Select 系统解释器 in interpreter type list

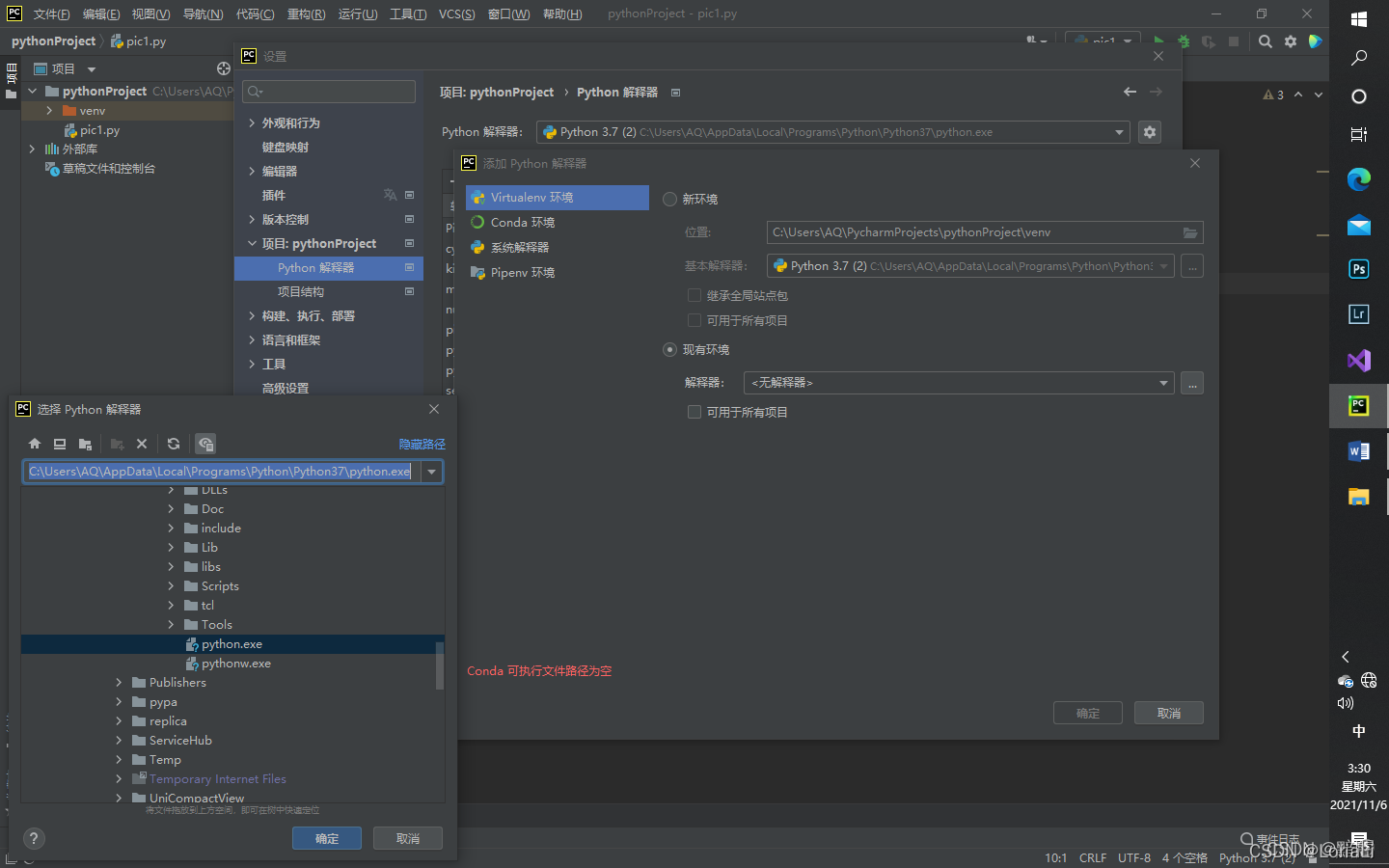click(558, 248)
